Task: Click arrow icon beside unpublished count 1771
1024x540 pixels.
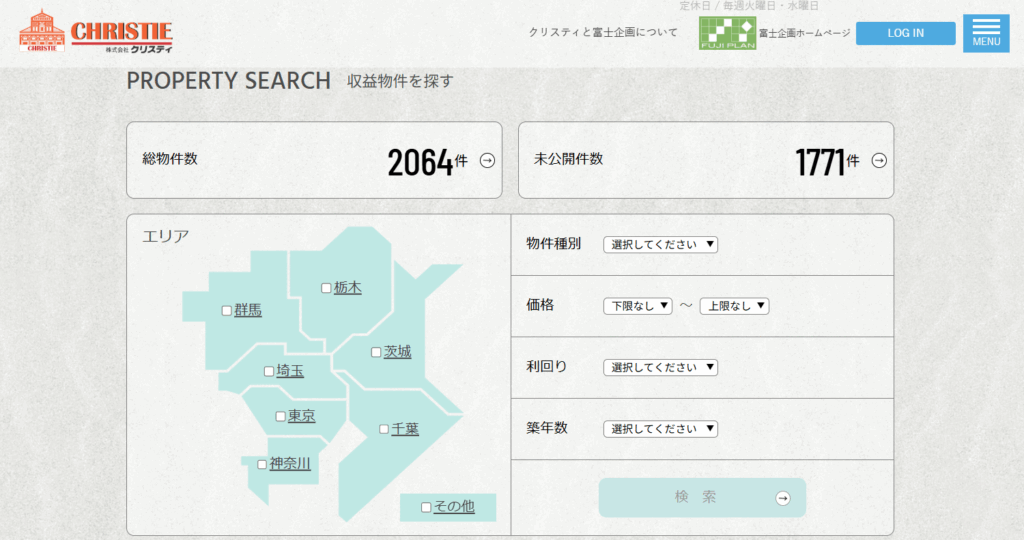Action: click(879, 160)
